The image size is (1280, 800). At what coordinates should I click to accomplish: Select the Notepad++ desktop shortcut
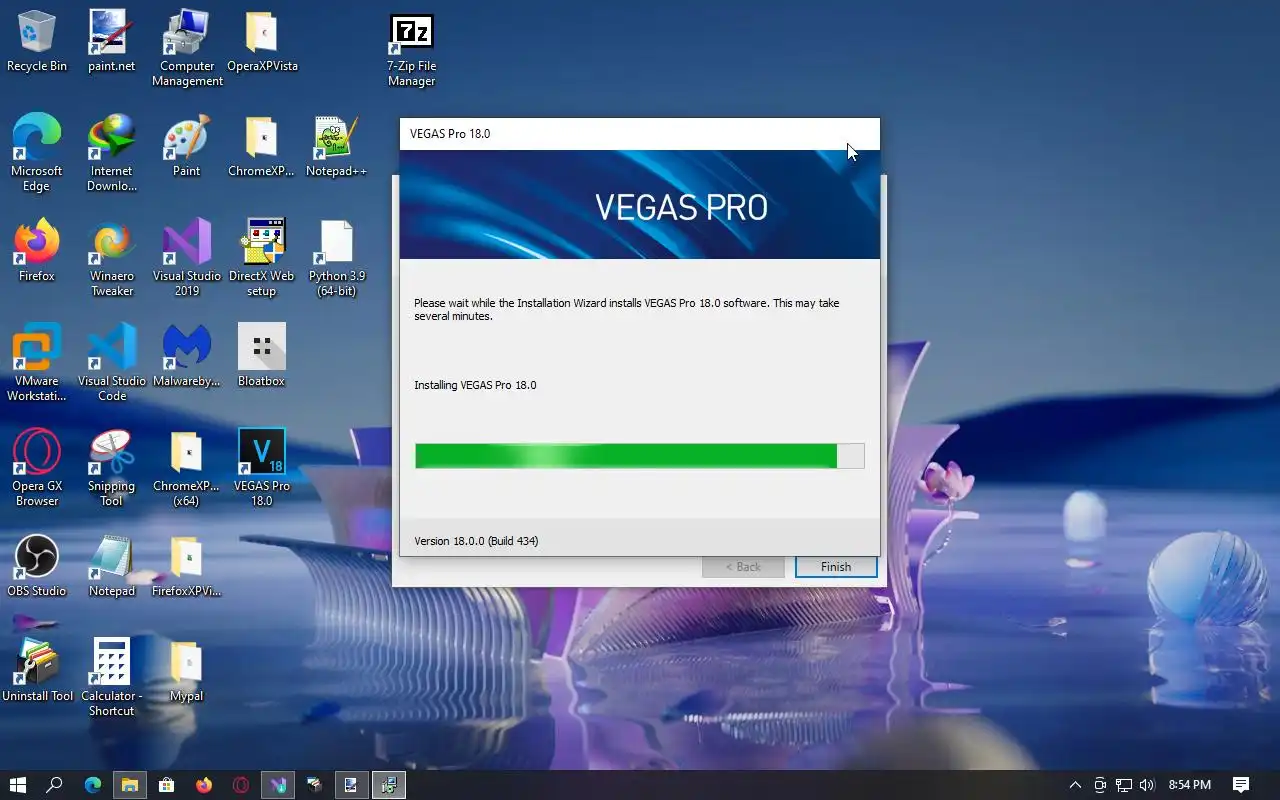[336, 146]
